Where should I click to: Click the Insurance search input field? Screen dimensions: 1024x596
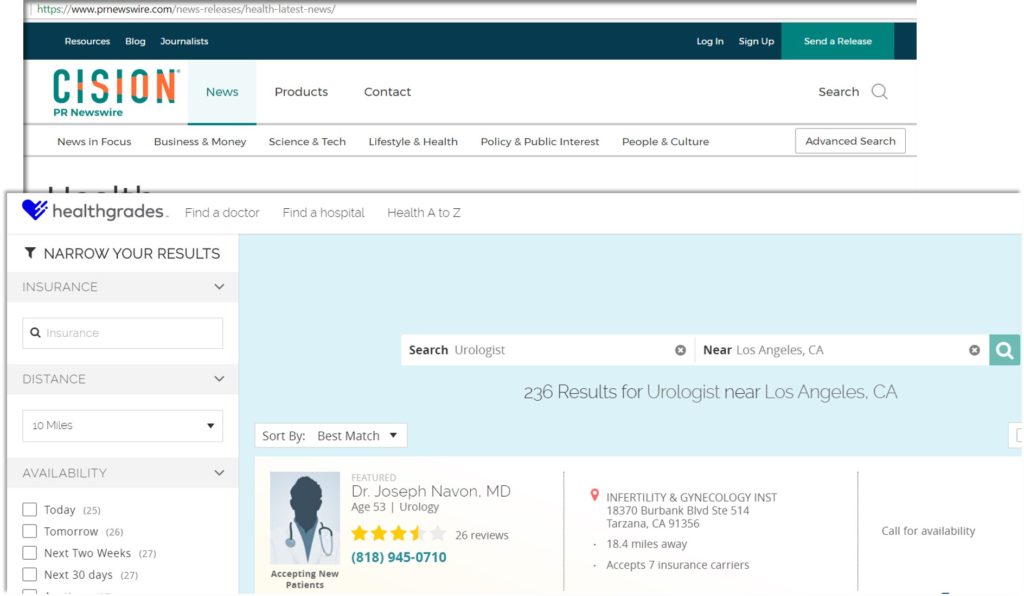[123, 333]
